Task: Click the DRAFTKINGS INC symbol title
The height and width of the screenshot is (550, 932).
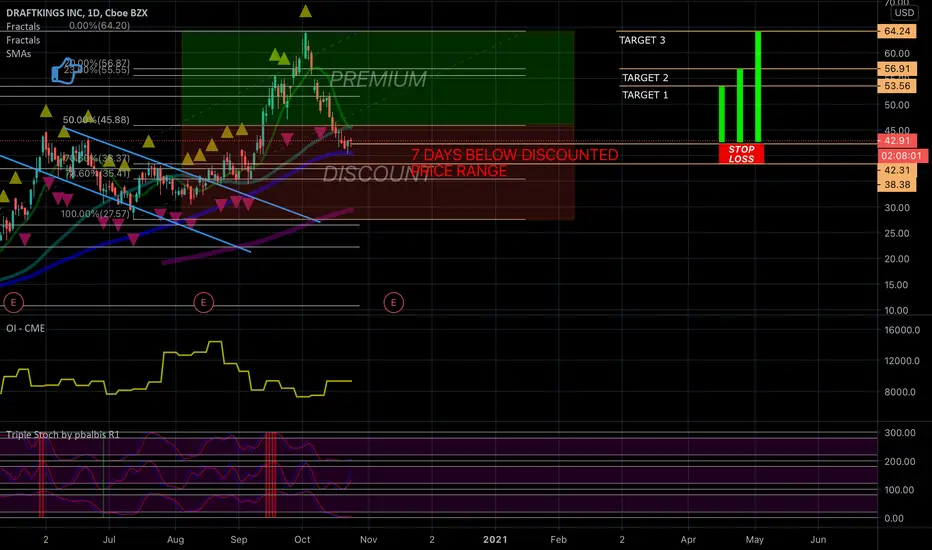Action: pos(77,12)
